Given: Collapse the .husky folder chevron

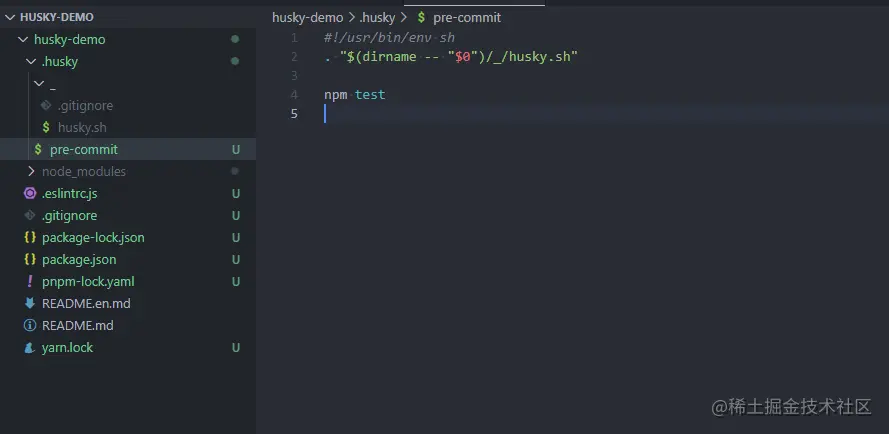Looking at the screenshot, I should 31,61.
